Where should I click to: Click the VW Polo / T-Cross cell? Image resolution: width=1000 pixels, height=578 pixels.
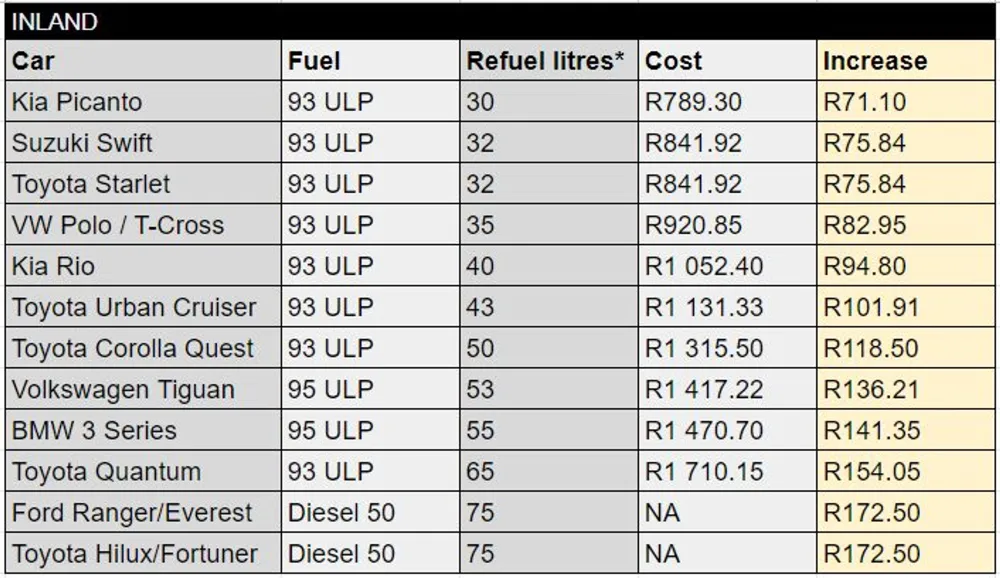(x=143, y=225)
